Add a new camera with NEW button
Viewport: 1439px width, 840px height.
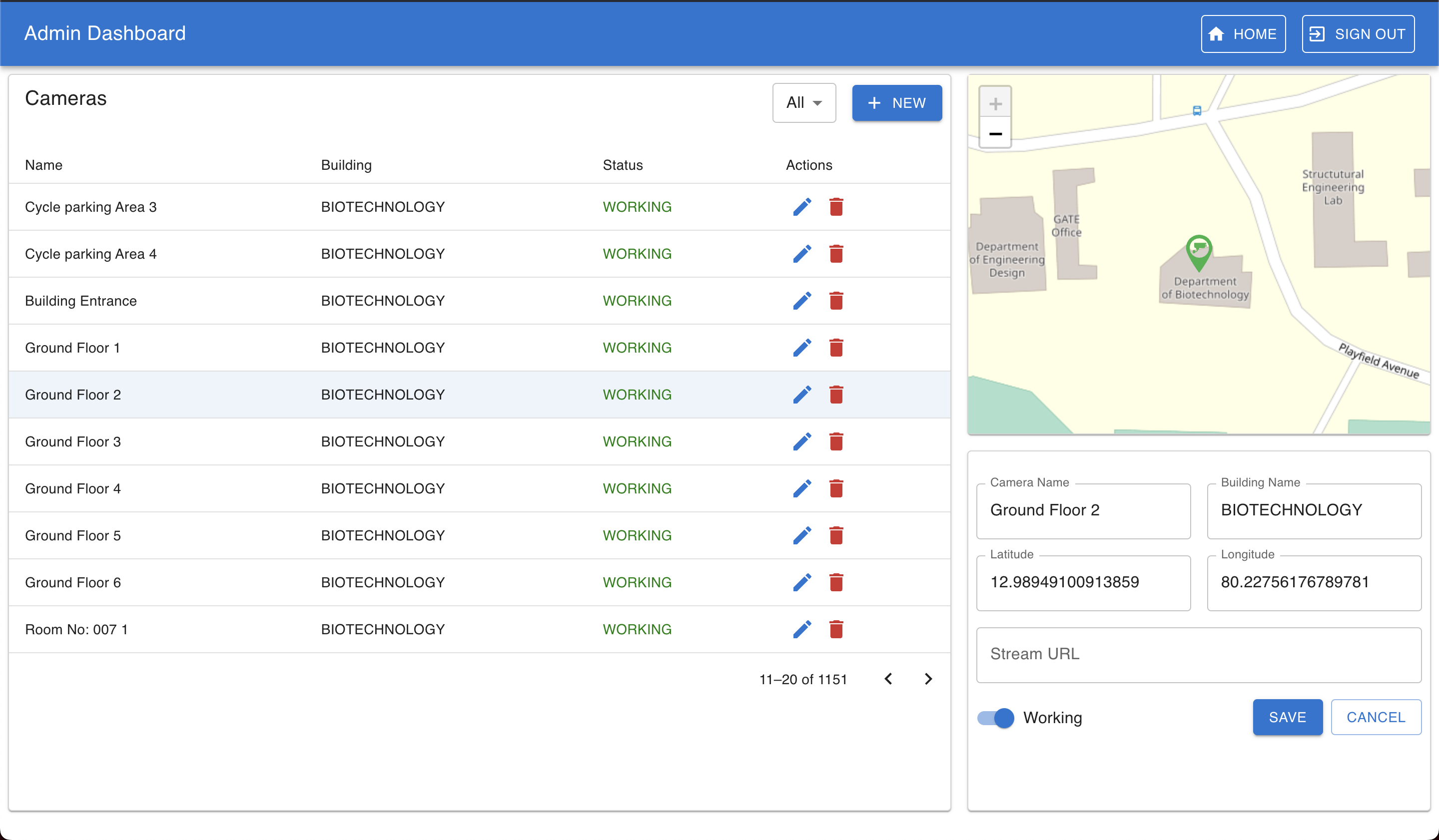(x=896, y=103)
